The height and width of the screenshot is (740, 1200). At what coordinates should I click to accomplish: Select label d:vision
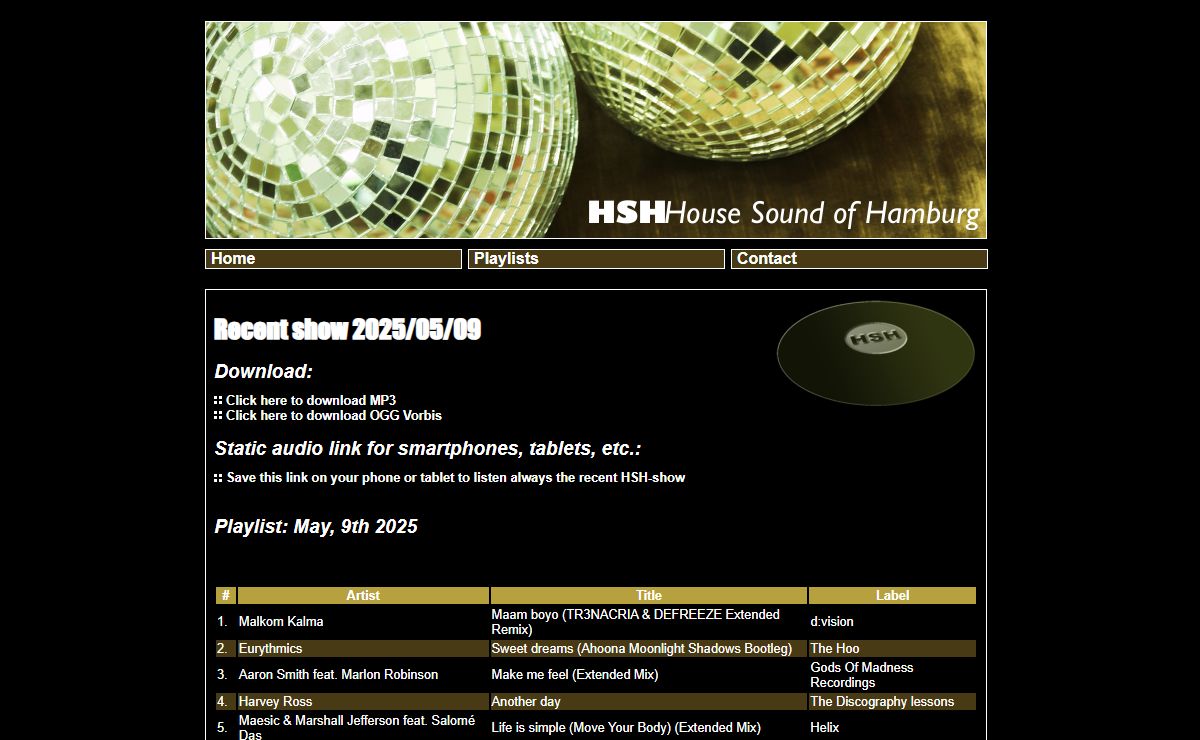coord(832,622)
